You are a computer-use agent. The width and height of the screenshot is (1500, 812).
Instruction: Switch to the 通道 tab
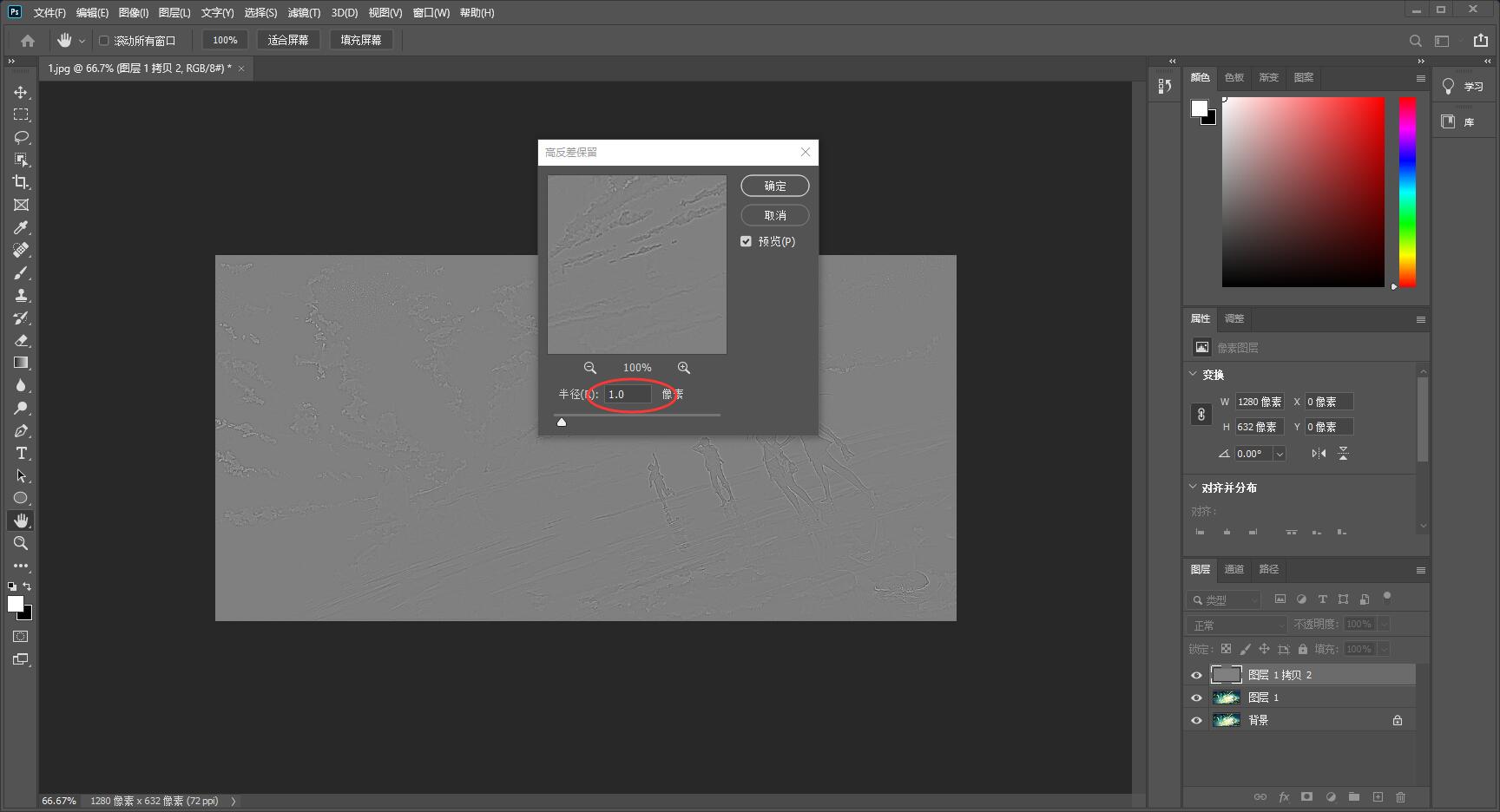tap(1234, 569)
